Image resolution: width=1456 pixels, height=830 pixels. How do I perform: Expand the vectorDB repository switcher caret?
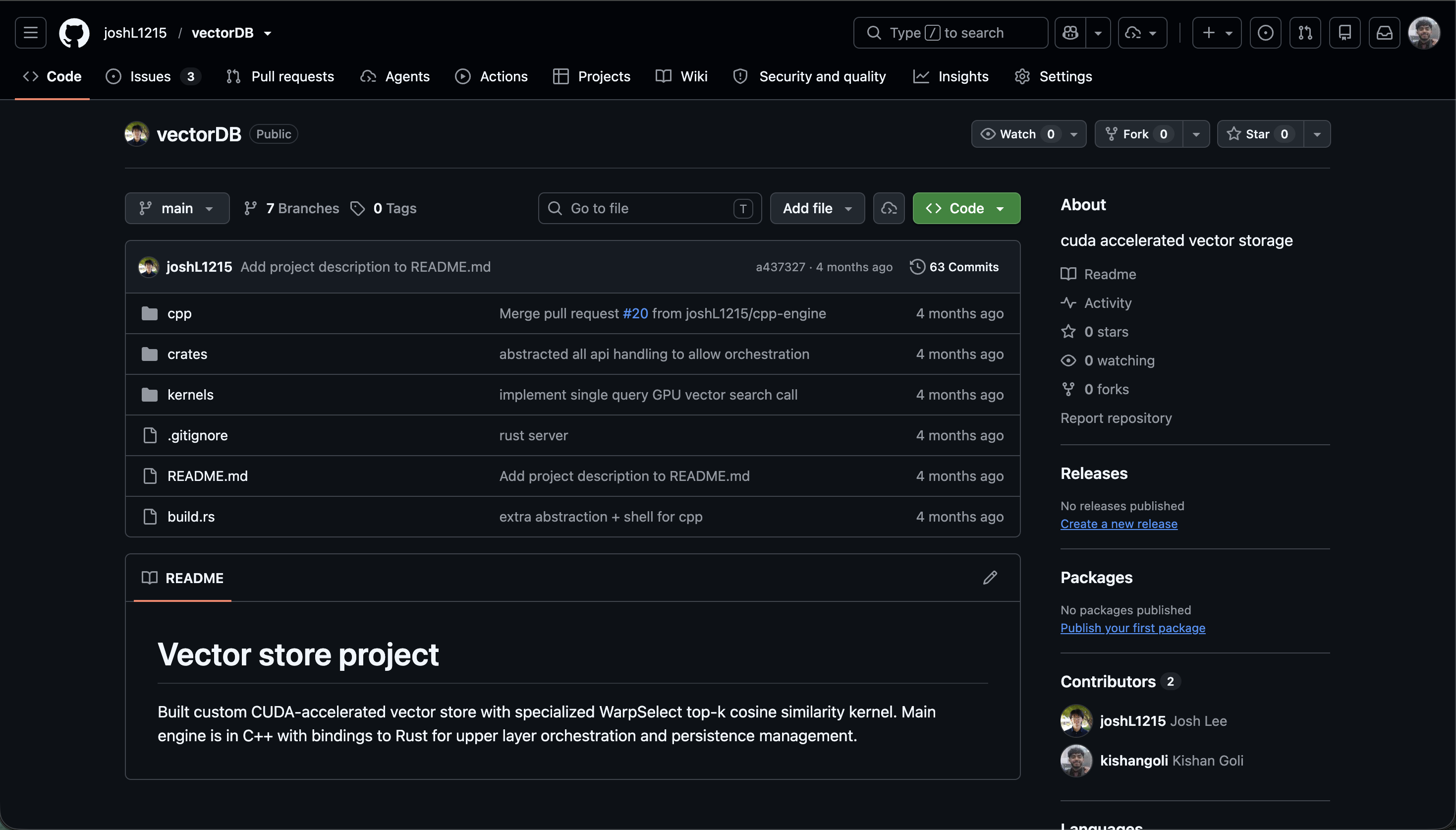(268, 33)
